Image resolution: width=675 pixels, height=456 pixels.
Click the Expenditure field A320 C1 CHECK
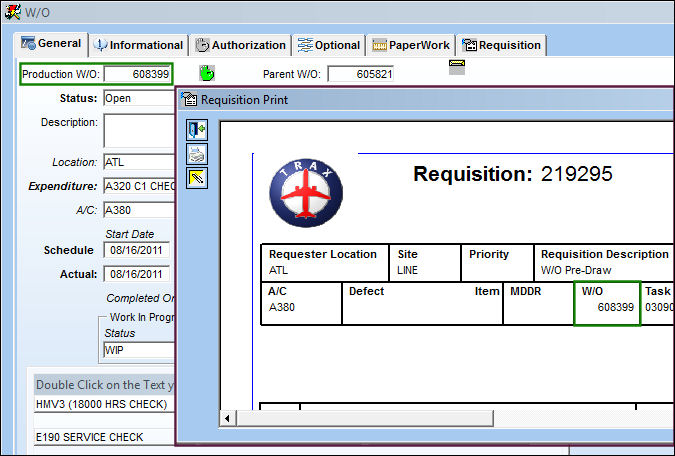(139, 186)
